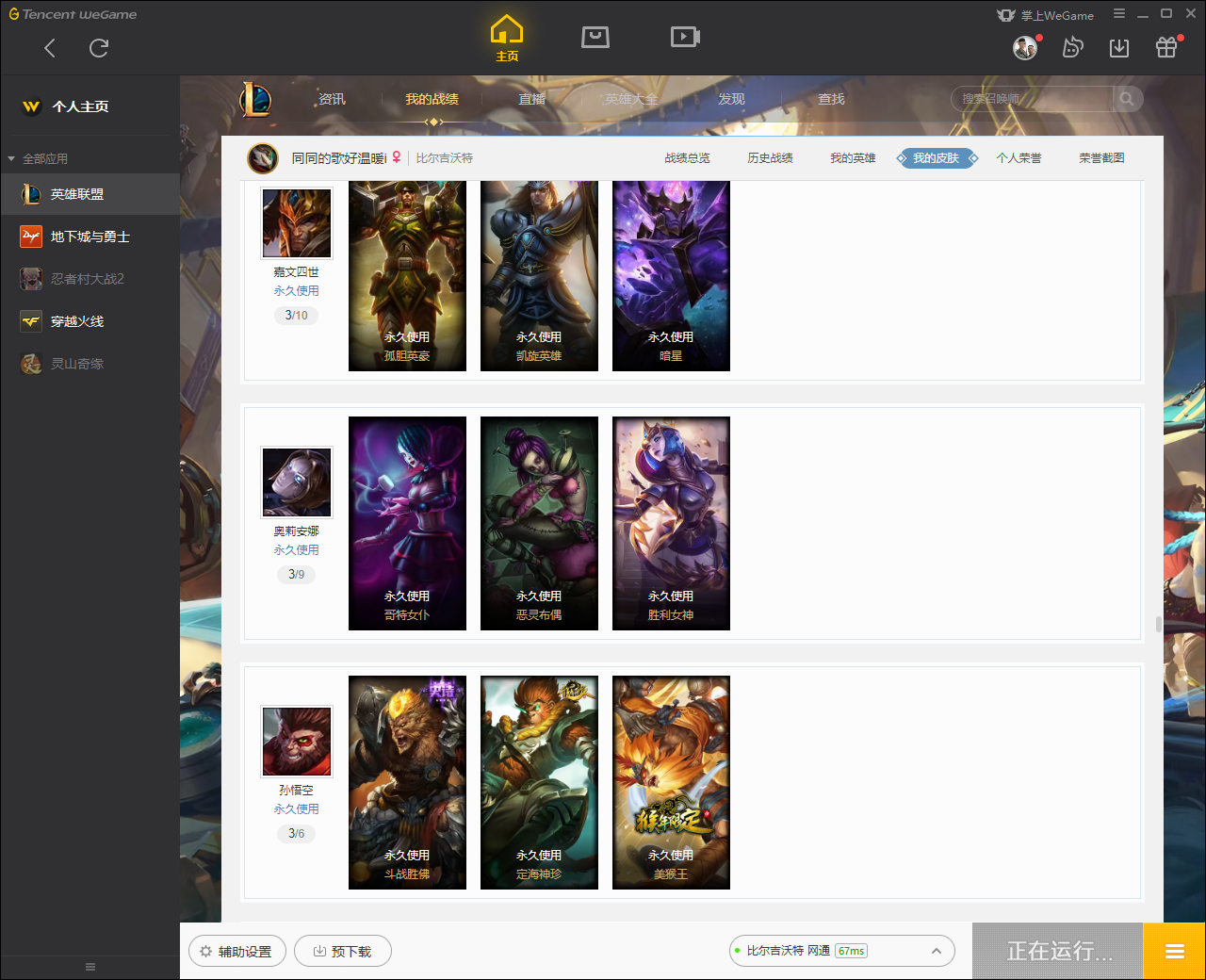Focus the summoner search input field
1206x980 pixels.
click(1033, 99)
